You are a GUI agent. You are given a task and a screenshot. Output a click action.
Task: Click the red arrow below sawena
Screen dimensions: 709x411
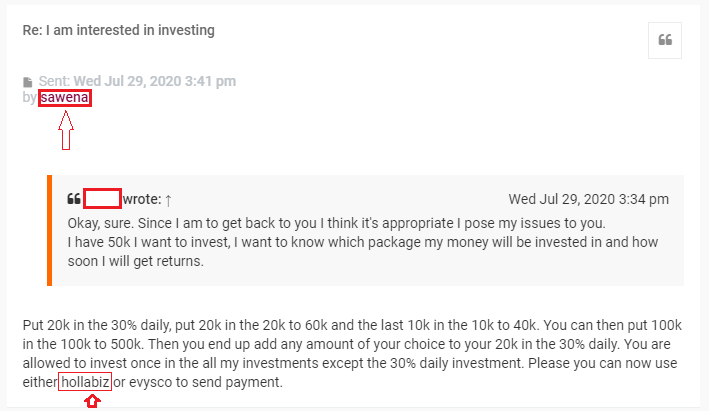point(66,130)
